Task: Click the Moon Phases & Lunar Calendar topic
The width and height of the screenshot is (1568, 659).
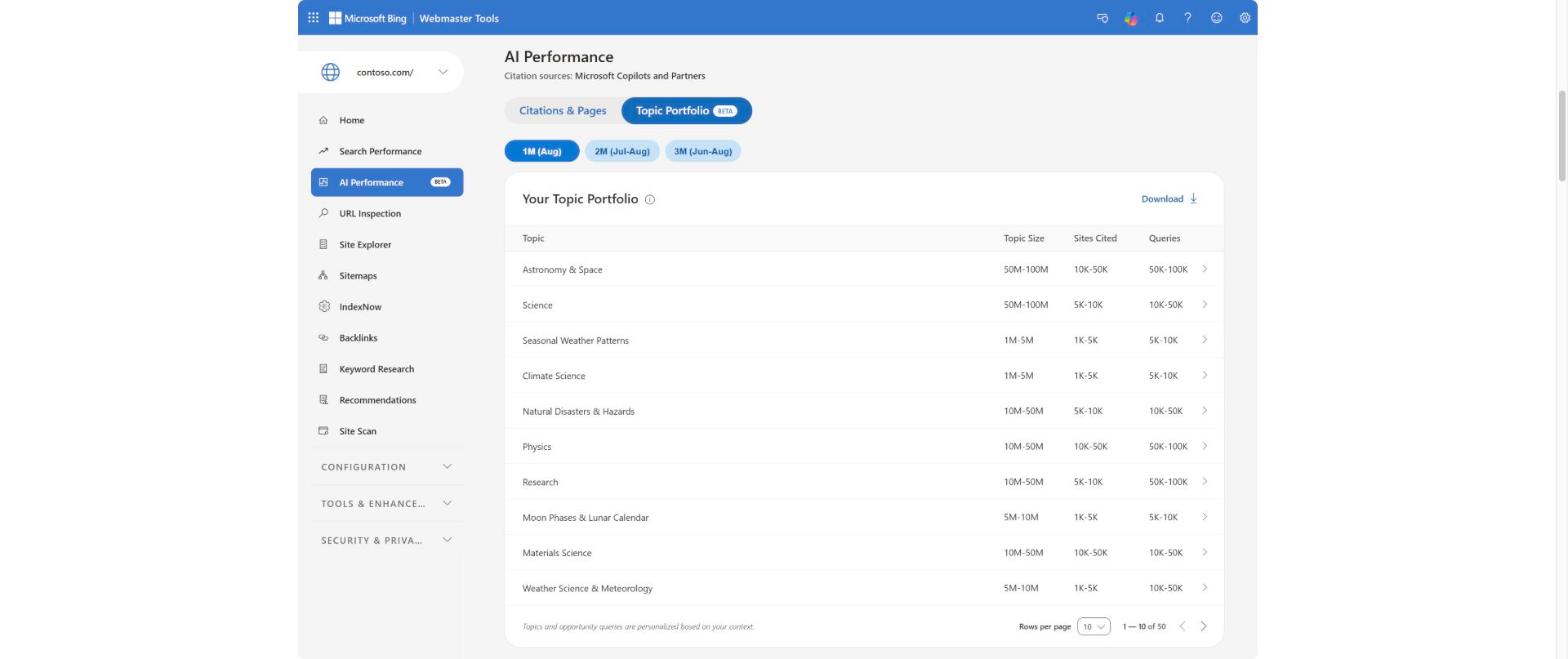Action: [x=585, y=517]
